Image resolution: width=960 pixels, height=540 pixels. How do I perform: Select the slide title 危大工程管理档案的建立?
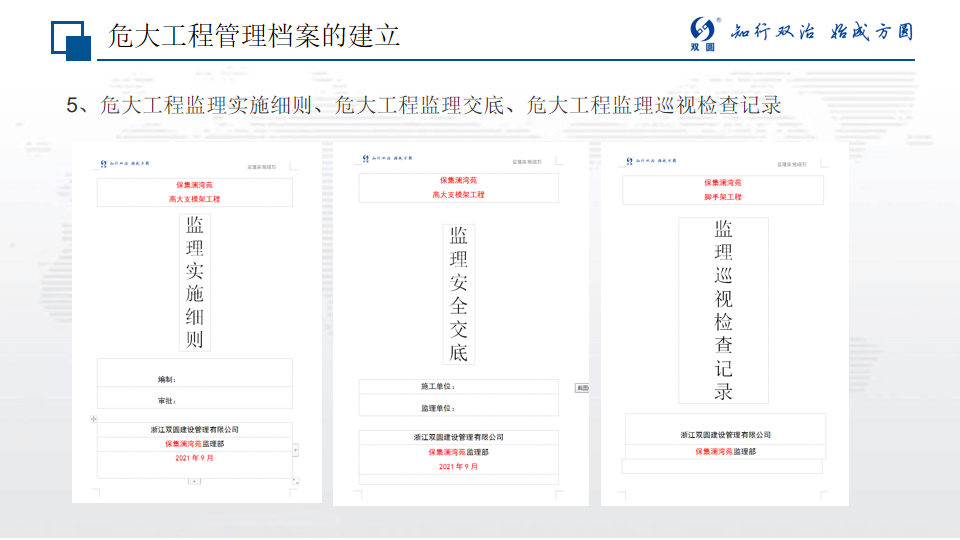(x=254, y=37)
